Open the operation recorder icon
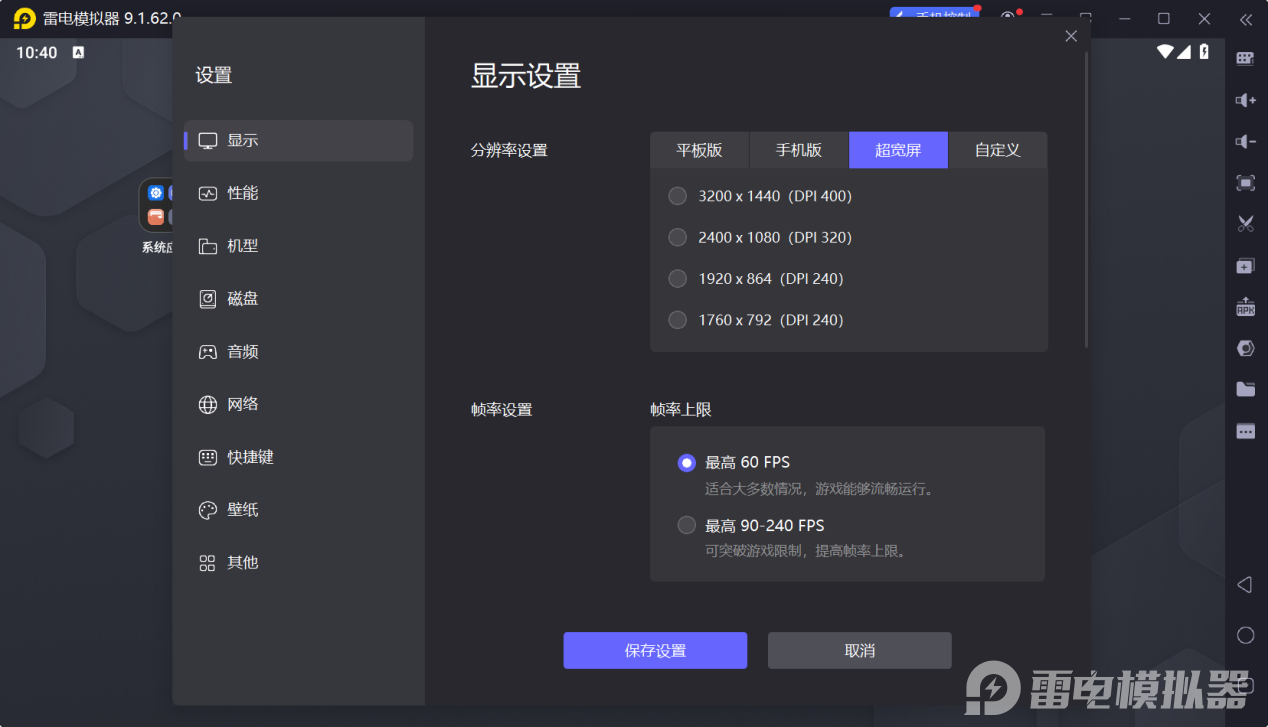This screenshot has height=727, width=1268. (x=1245, y=348)
